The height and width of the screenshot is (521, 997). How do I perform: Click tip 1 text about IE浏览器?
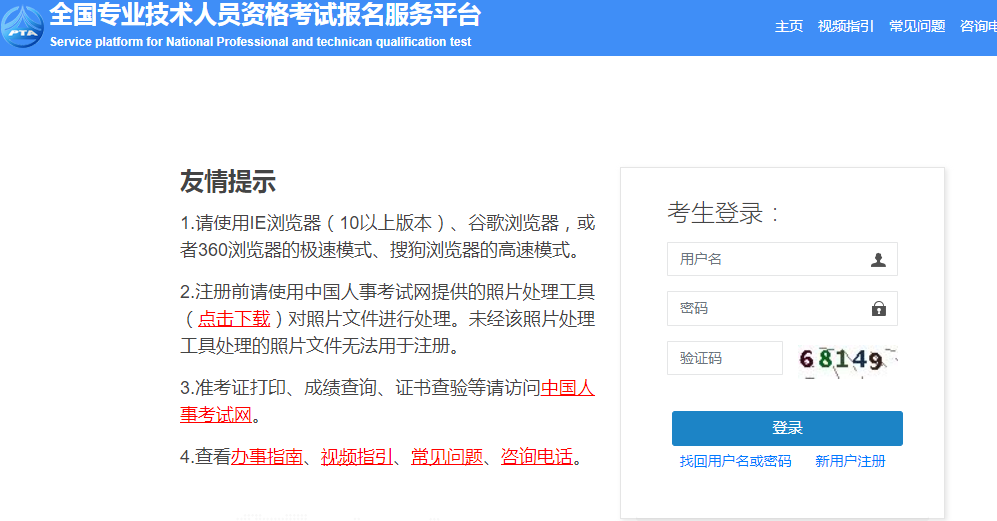(x=387, y=237)
